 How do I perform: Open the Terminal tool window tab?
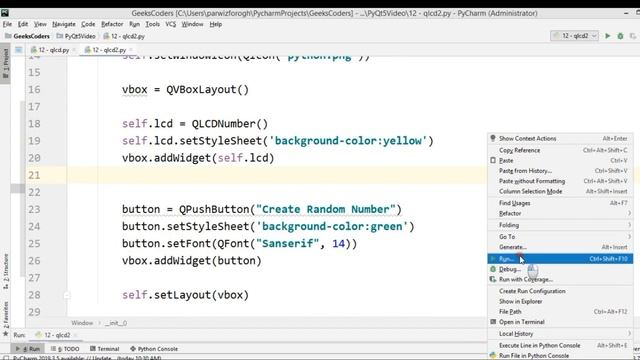pyautogui.click(x=104, y=349)
